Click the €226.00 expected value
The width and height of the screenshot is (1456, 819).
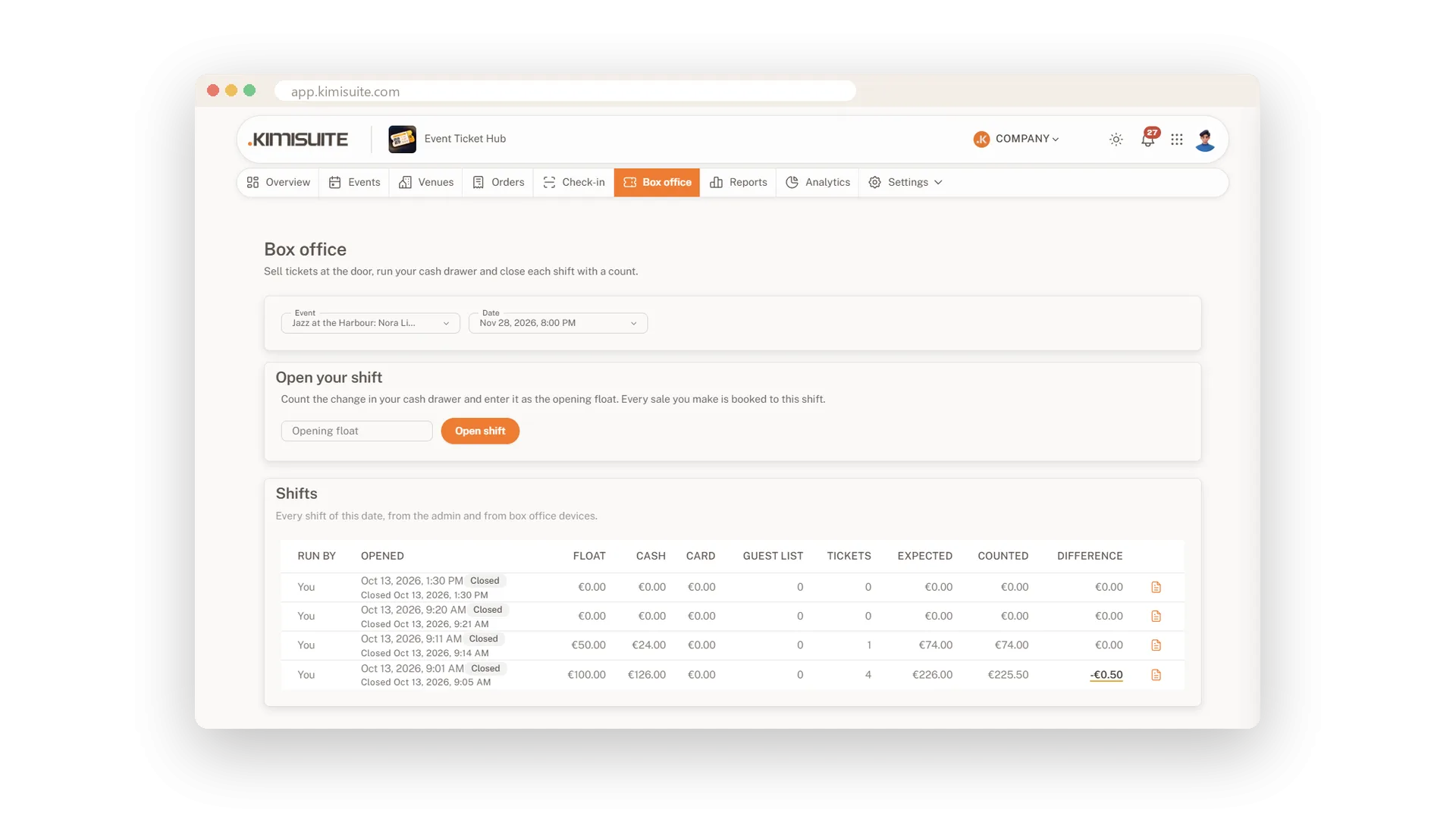click(932, 675)
